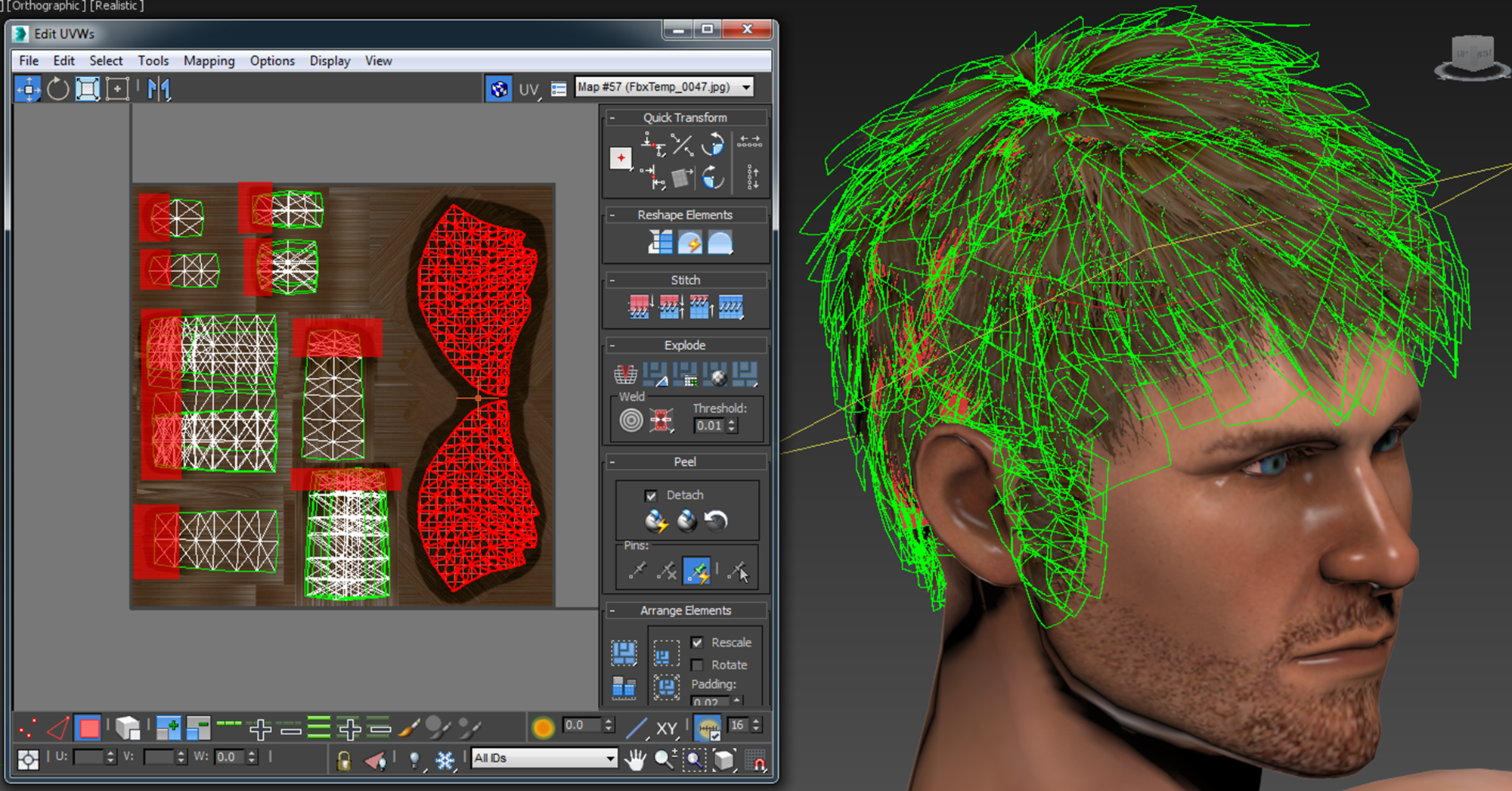Click the Zoom Region icon
Viewport: 1512px width, 791px height.
[695, 759]
